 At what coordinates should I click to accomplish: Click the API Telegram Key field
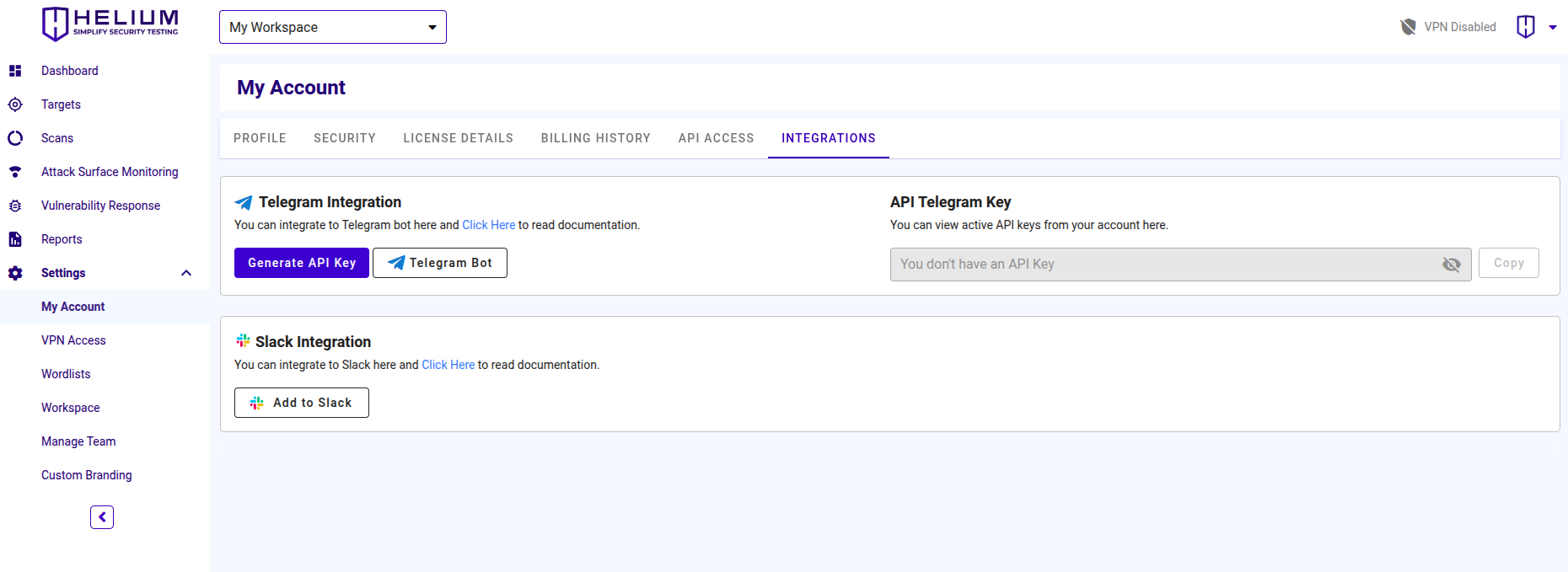click(1181, 265)
